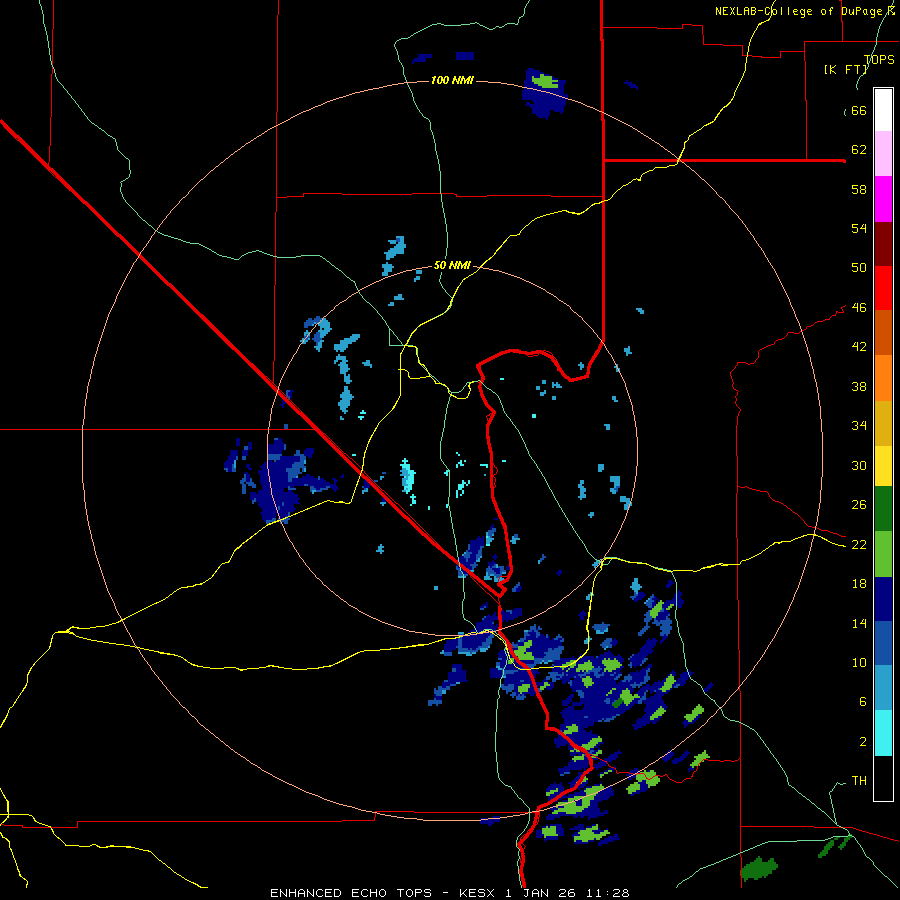
Task: Click the "30" legend value
Action: [859, 465]
